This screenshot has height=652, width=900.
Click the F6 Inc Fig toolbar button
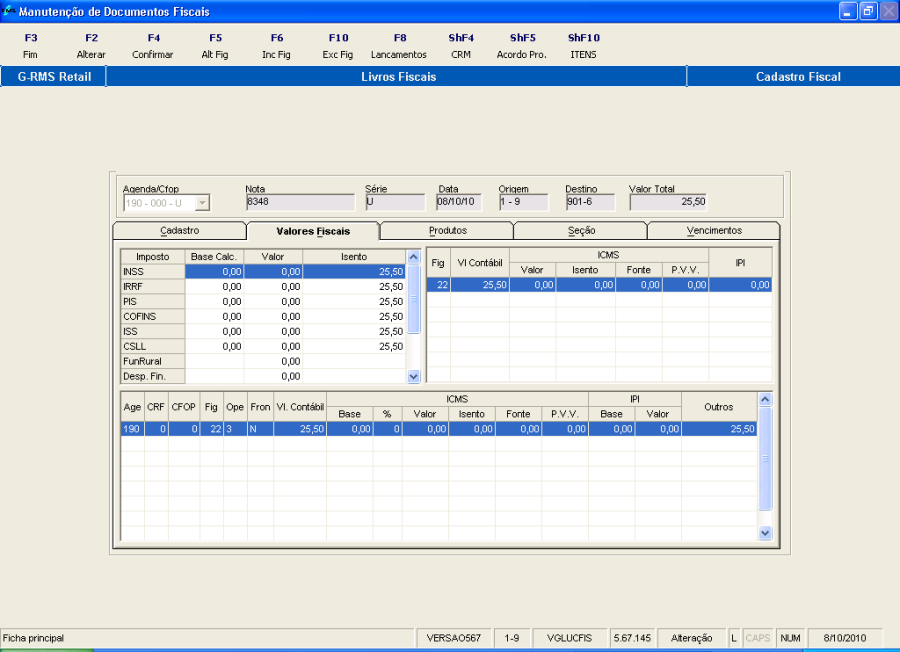point(276,46)
